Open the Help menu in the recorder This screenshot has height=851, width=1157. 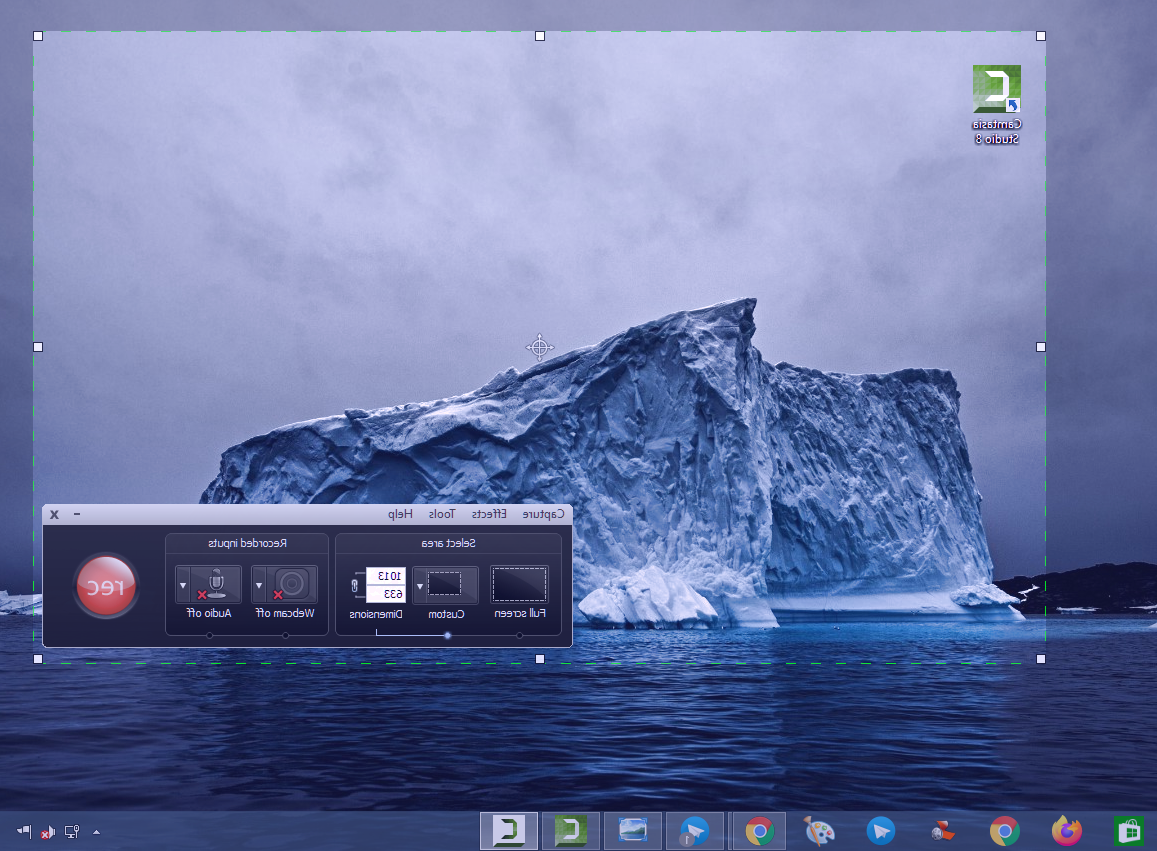pyautogui.click(x=400, y=514)
